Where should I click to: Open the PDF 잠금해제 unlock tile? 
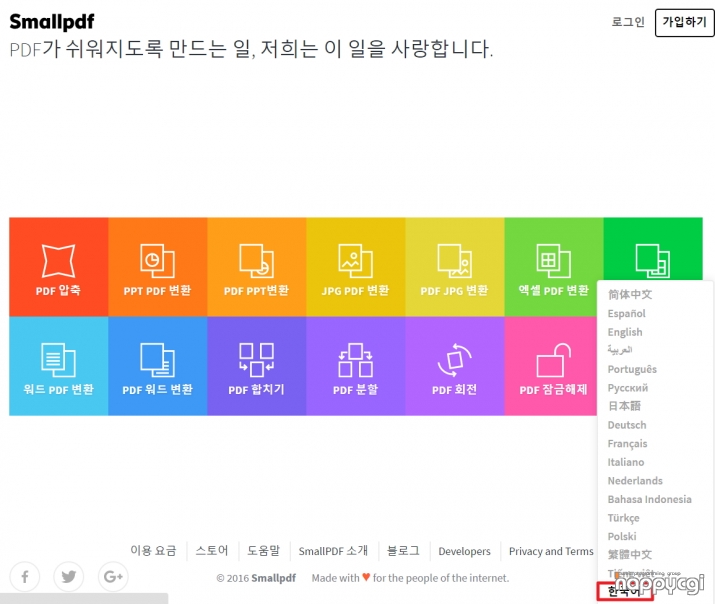(x=550, y=366)
